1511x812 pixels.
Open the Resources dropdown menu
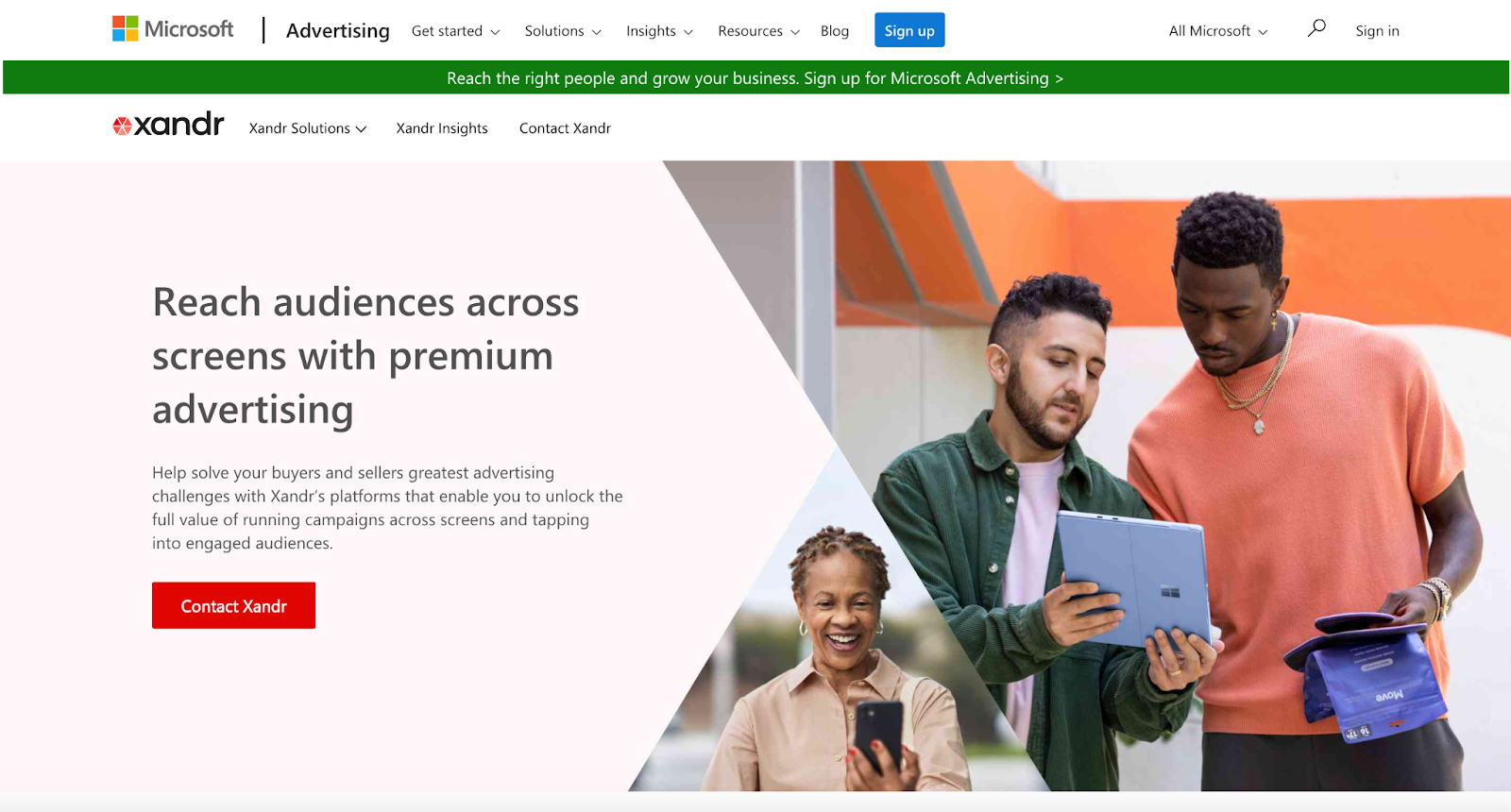pyautogui.click(x=758, y=31)
